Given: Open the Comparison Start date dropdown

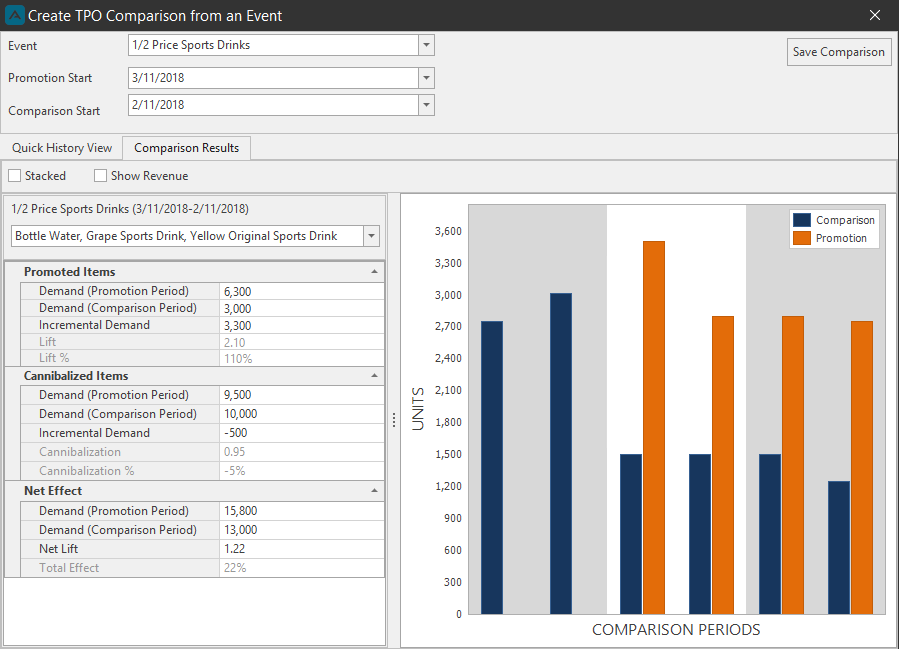Looking at the screenshot, I should (x=426, y=105).
